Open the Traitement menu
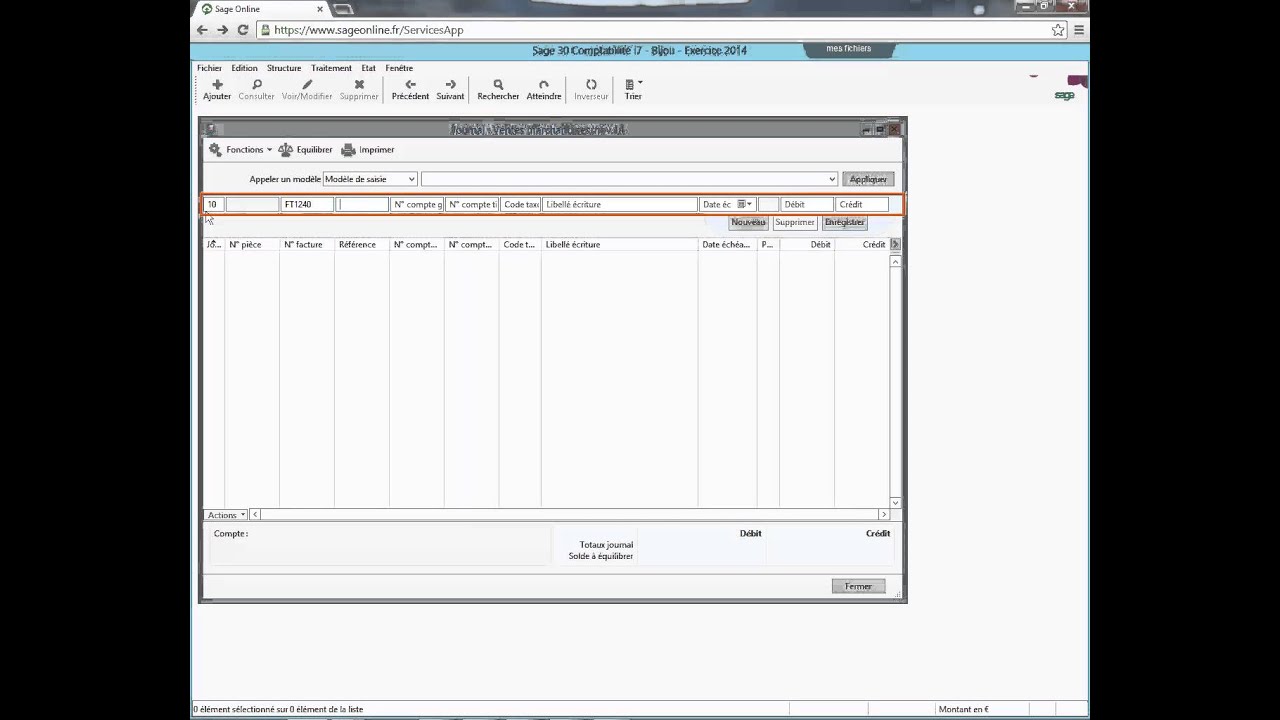Image resolution: width=1280 pixels, height=720 pixels. click(331, 68)
